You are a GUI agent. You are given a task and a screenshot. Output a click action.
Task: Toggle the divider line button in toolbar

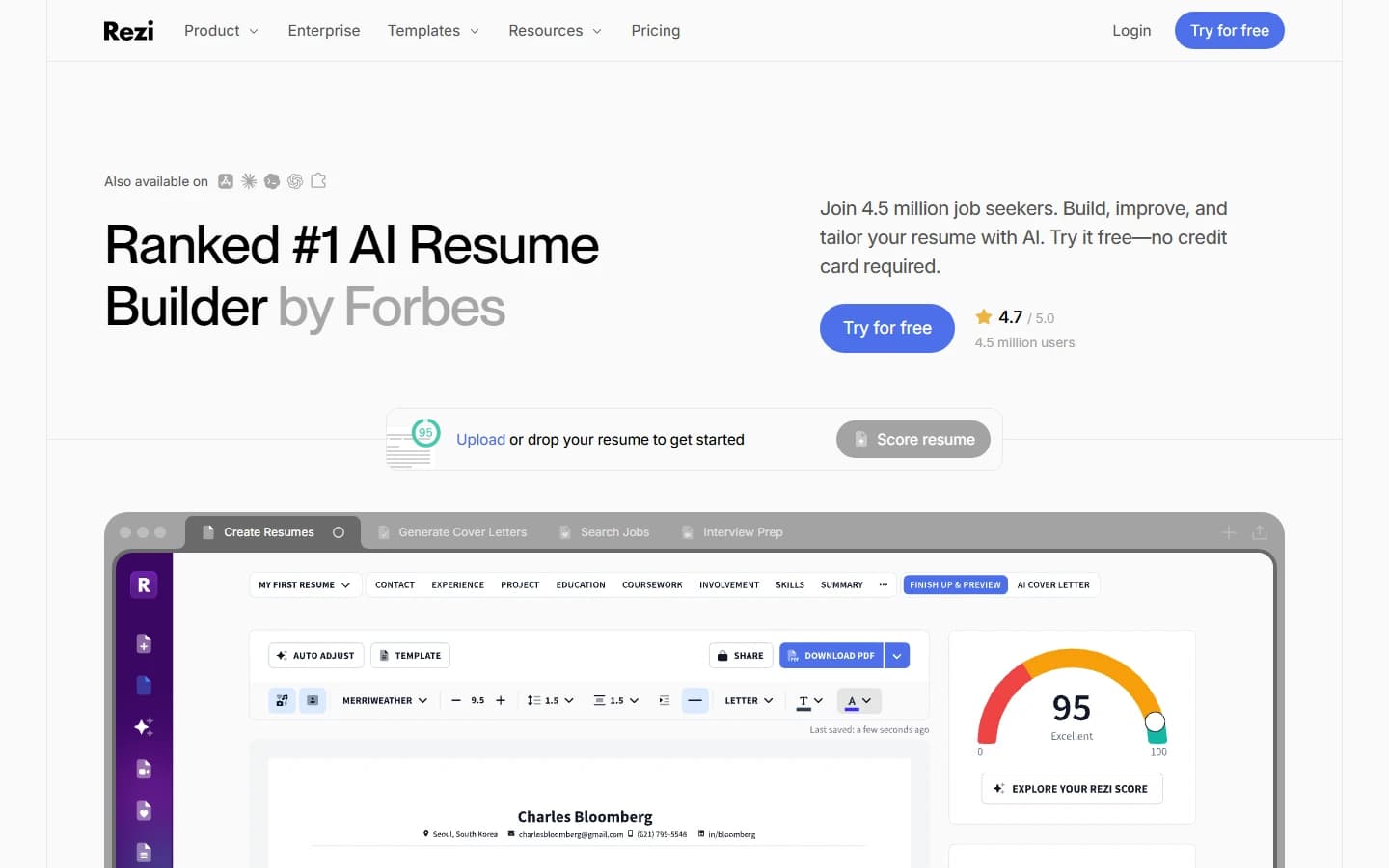click(694, 701)
